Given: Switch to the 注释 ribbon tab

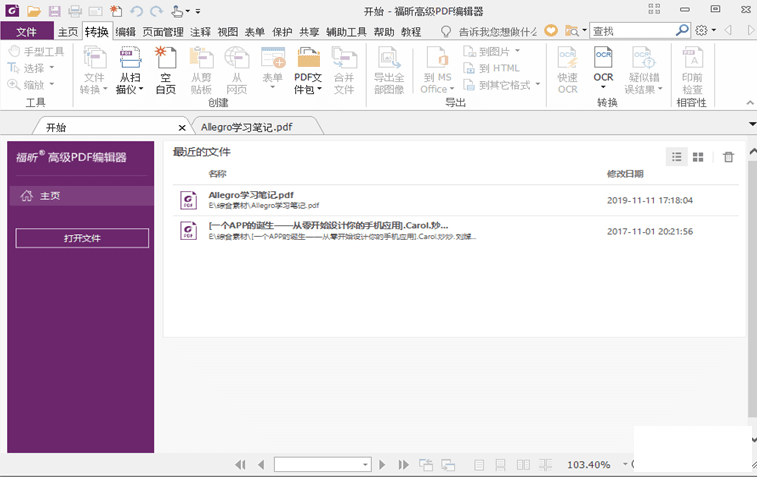Looking at the screenshot, I should click(x=200, y=31).
